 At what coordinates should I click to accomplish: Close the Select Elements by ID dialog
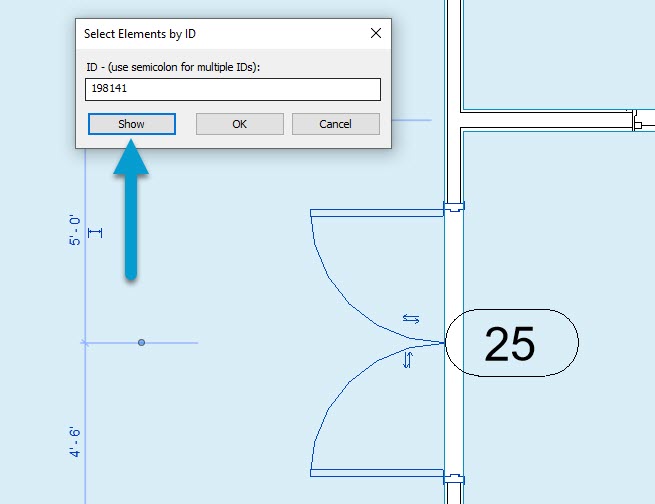point(375,33)
